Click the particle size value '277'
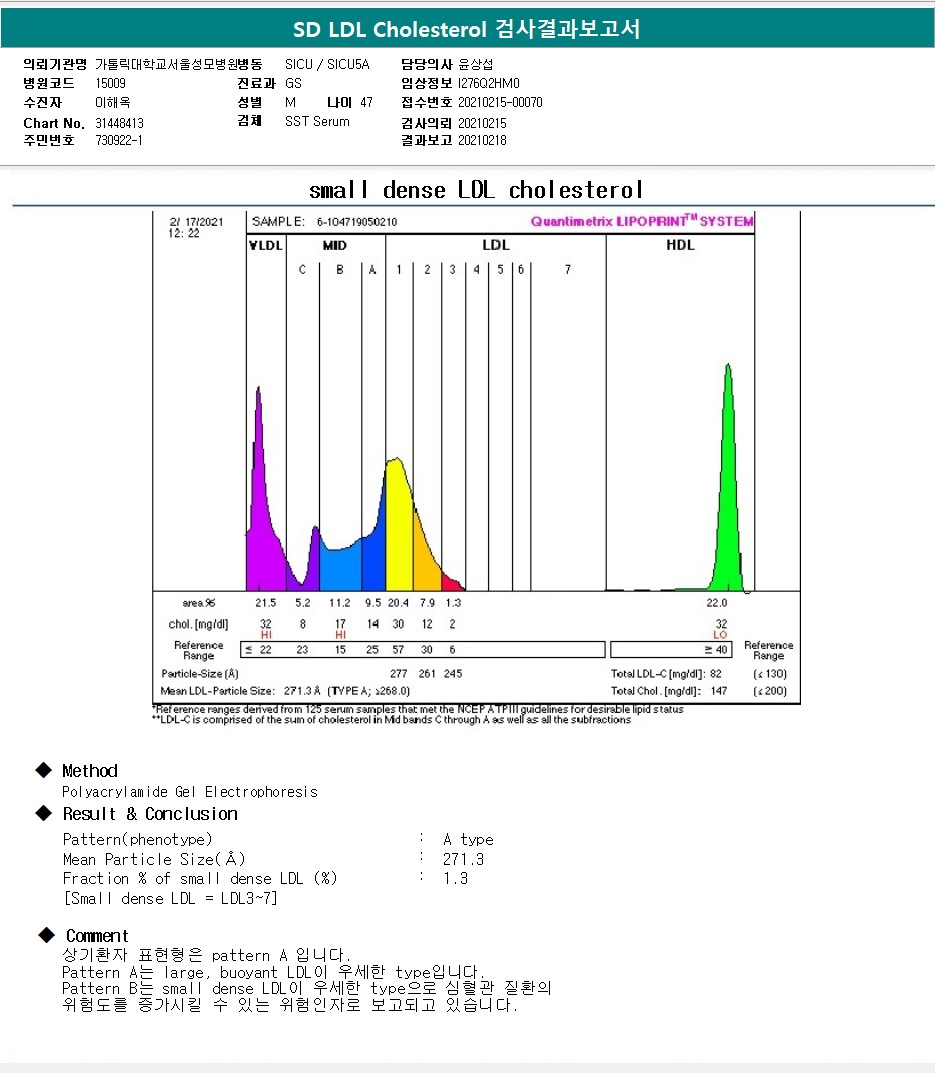The height and width of the screenshot is (1073, 935). tap(398, 673)
